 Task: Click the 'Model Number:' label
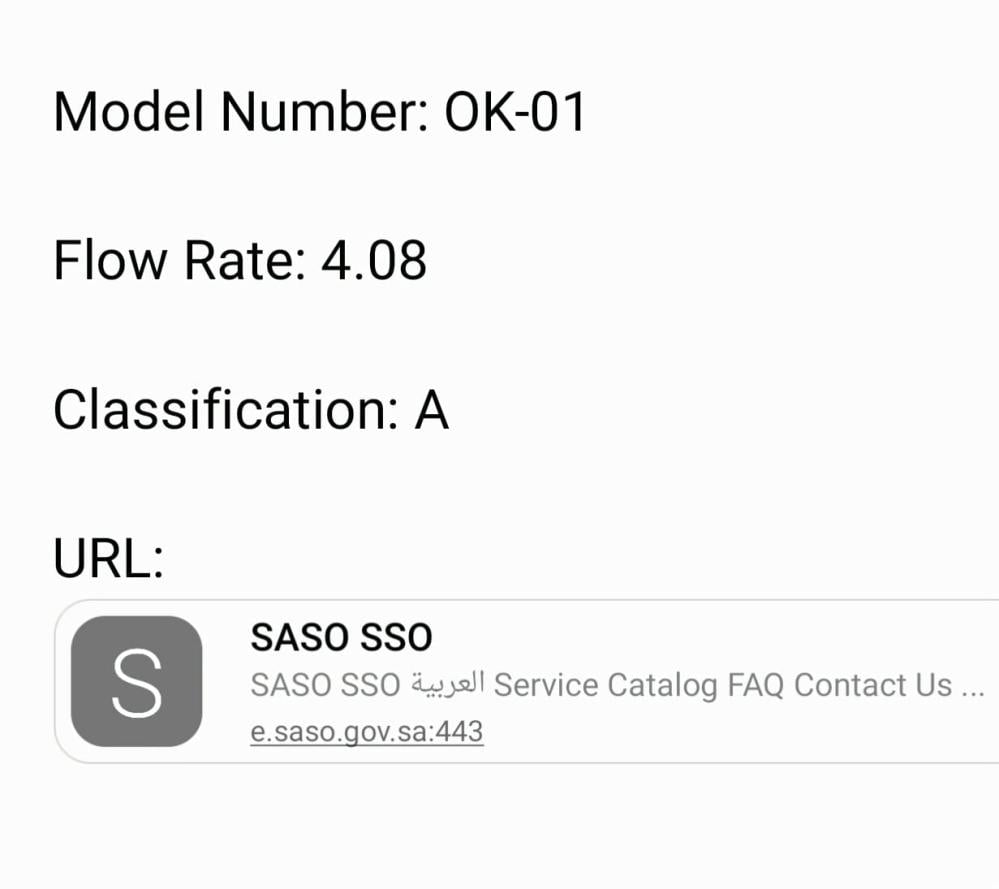(240, 111)
